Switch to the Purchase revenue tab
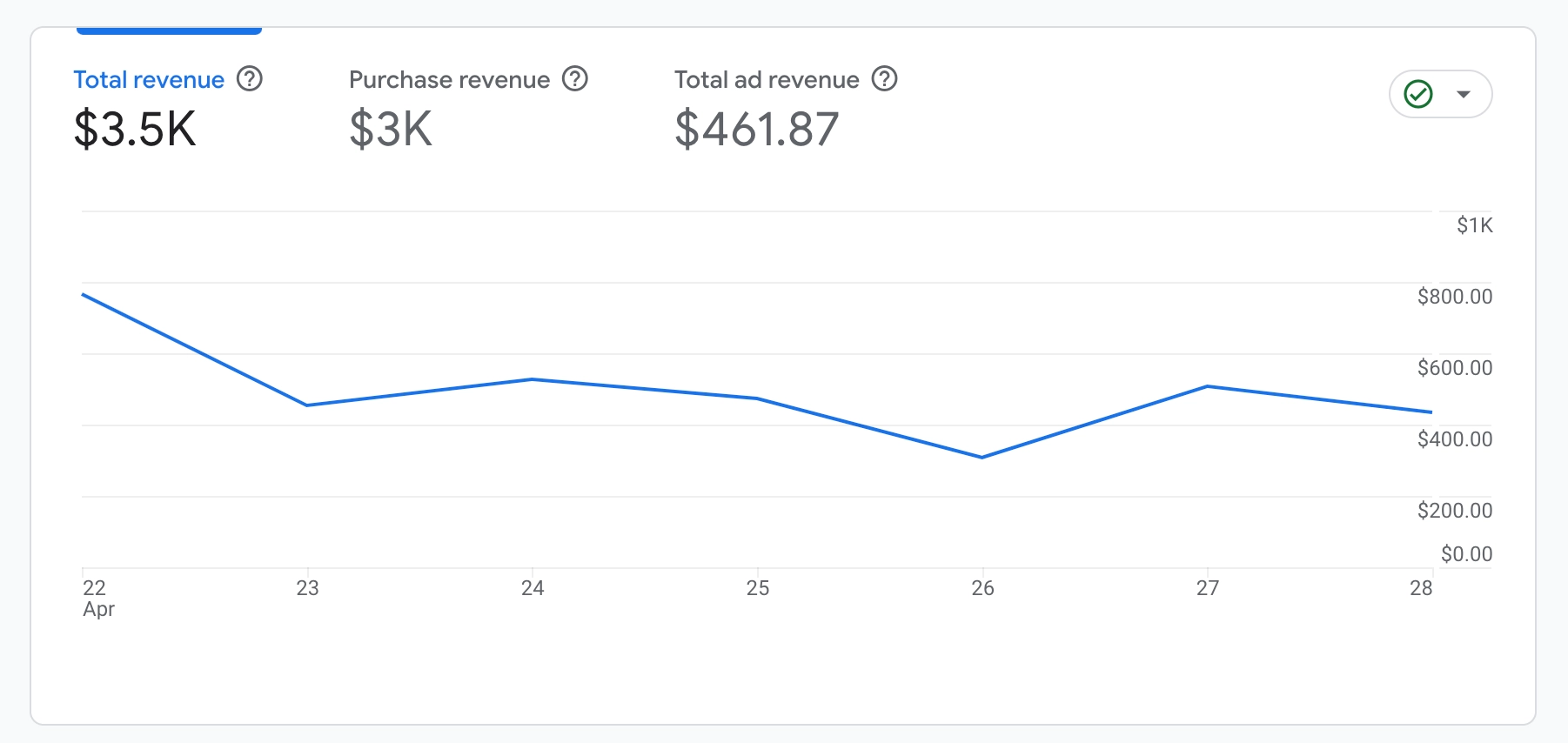 449,80
